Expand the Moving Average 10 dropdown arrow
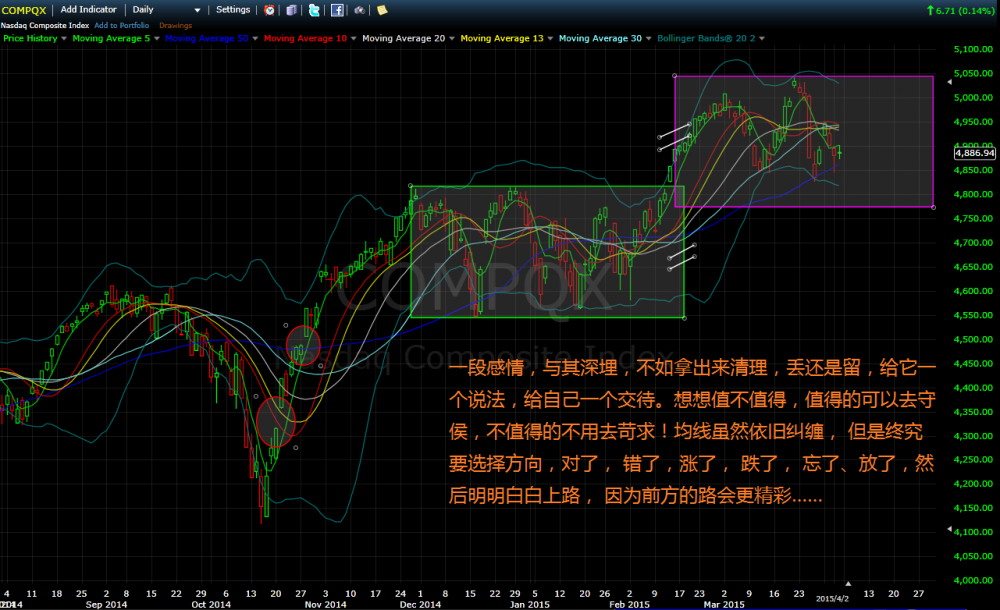The height and width of the screenshot is (610, 1000). coord(353,39)
